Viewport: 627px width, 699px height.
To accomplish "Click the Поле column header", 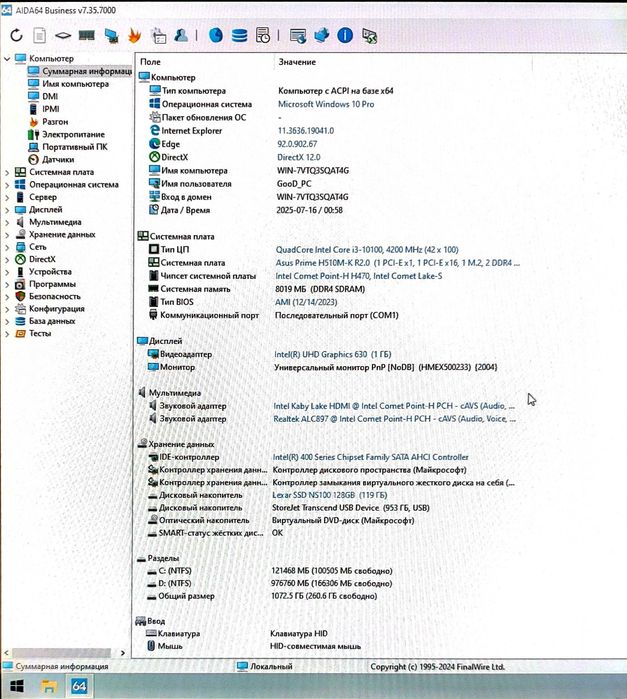I will tap(150, 62).
